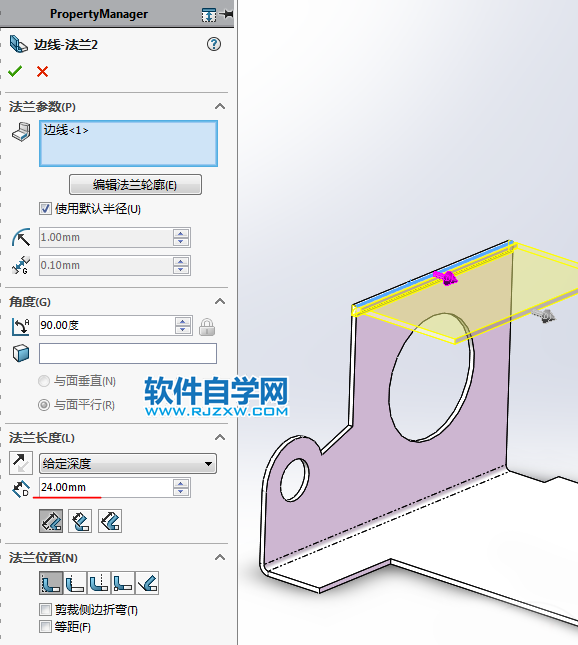The height and width of the screenshot is (645, 578).
Task: Open the 给定深度 end condition dropdown
Action: (128, 464)
